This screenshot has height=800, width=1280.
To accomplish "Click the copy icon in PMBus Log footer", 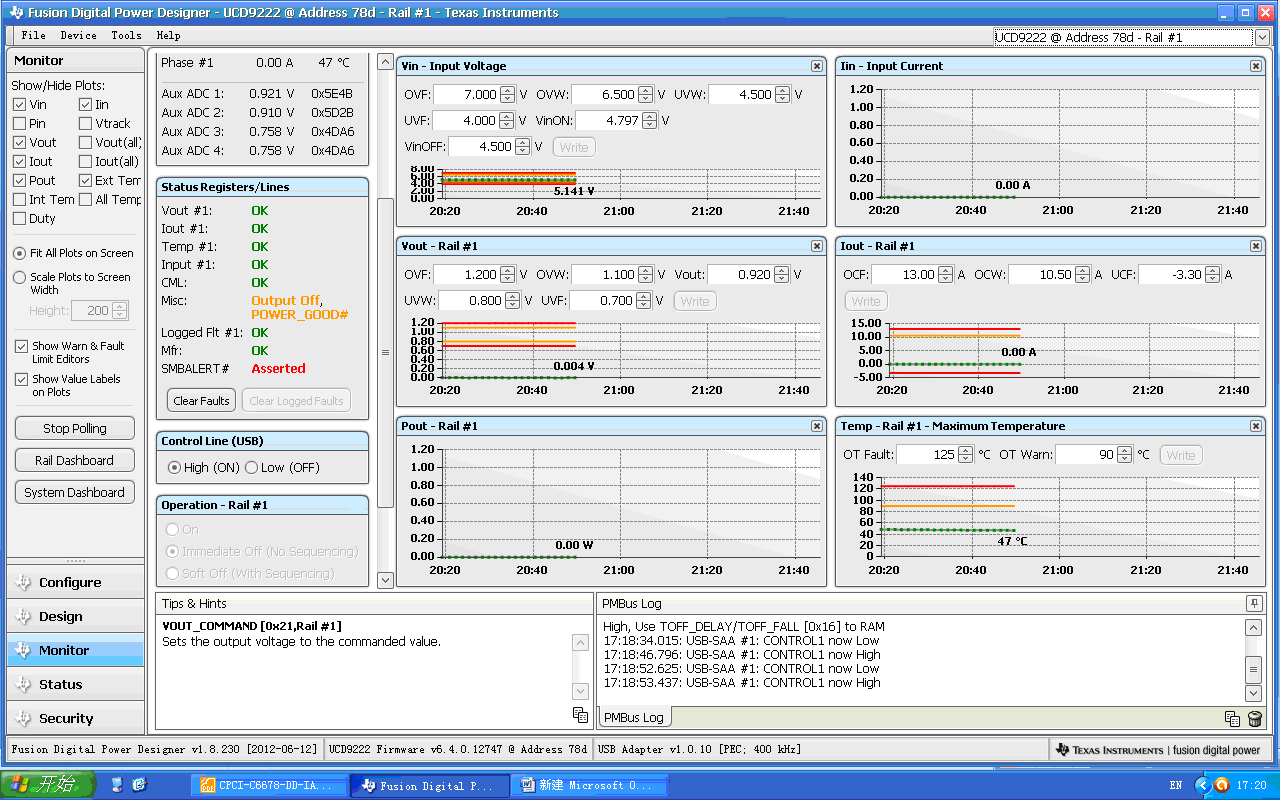I will pos(1233,718).
